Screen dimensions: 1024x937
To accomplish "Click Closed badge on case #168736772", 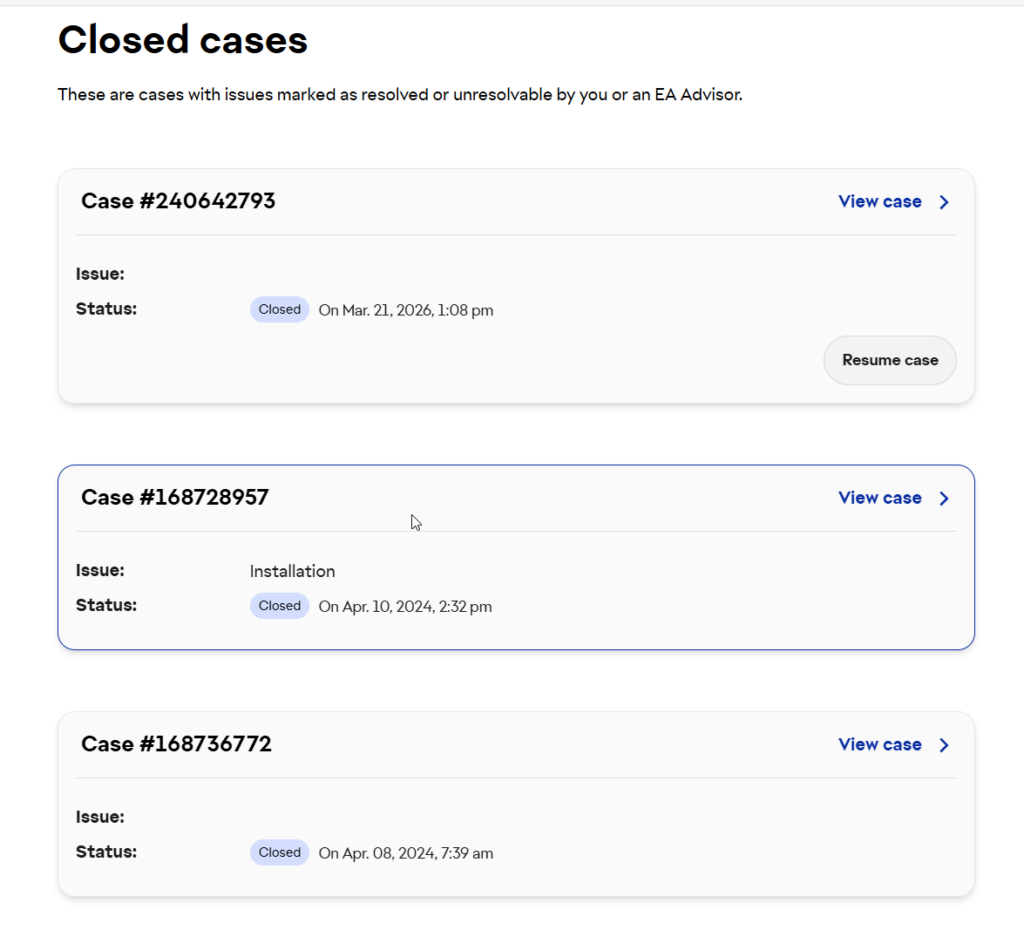I will click(279, 853).
